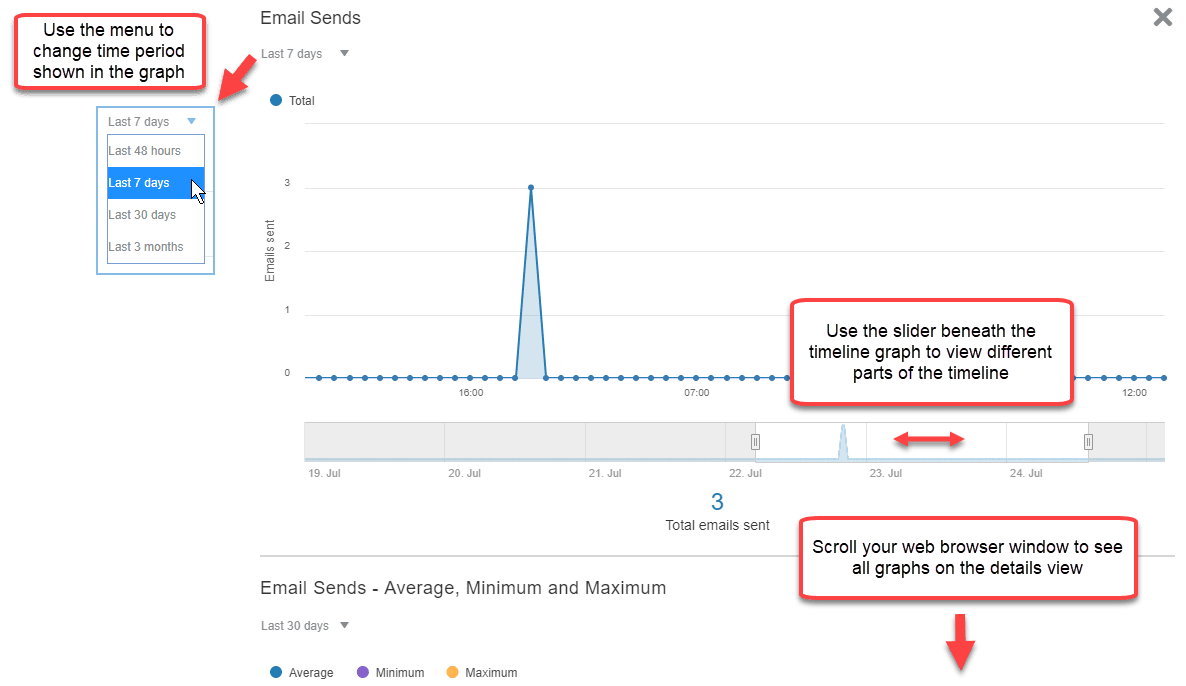Click the left slider grip handle
Viewport: 1186px width, 686px height.
coord(755,441)
